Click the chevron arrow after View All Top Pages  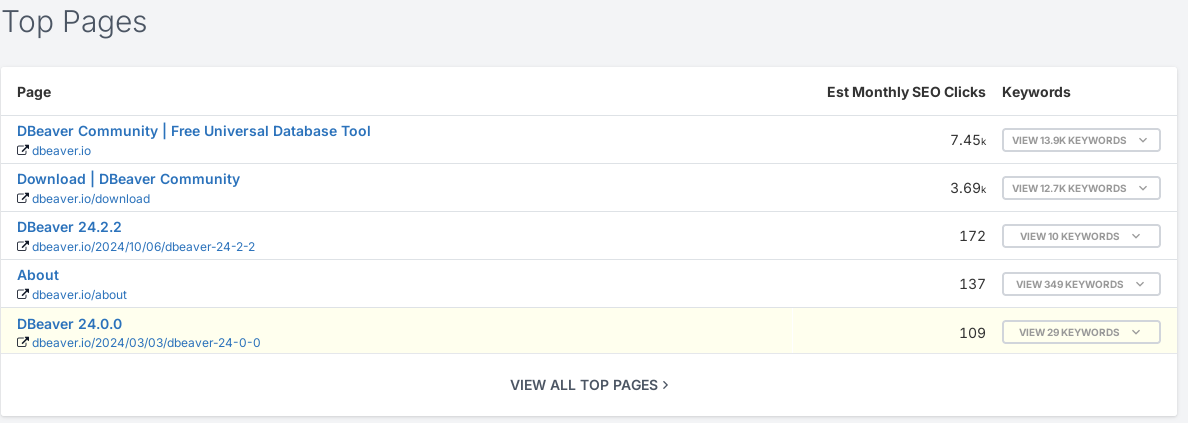point(665,385)
